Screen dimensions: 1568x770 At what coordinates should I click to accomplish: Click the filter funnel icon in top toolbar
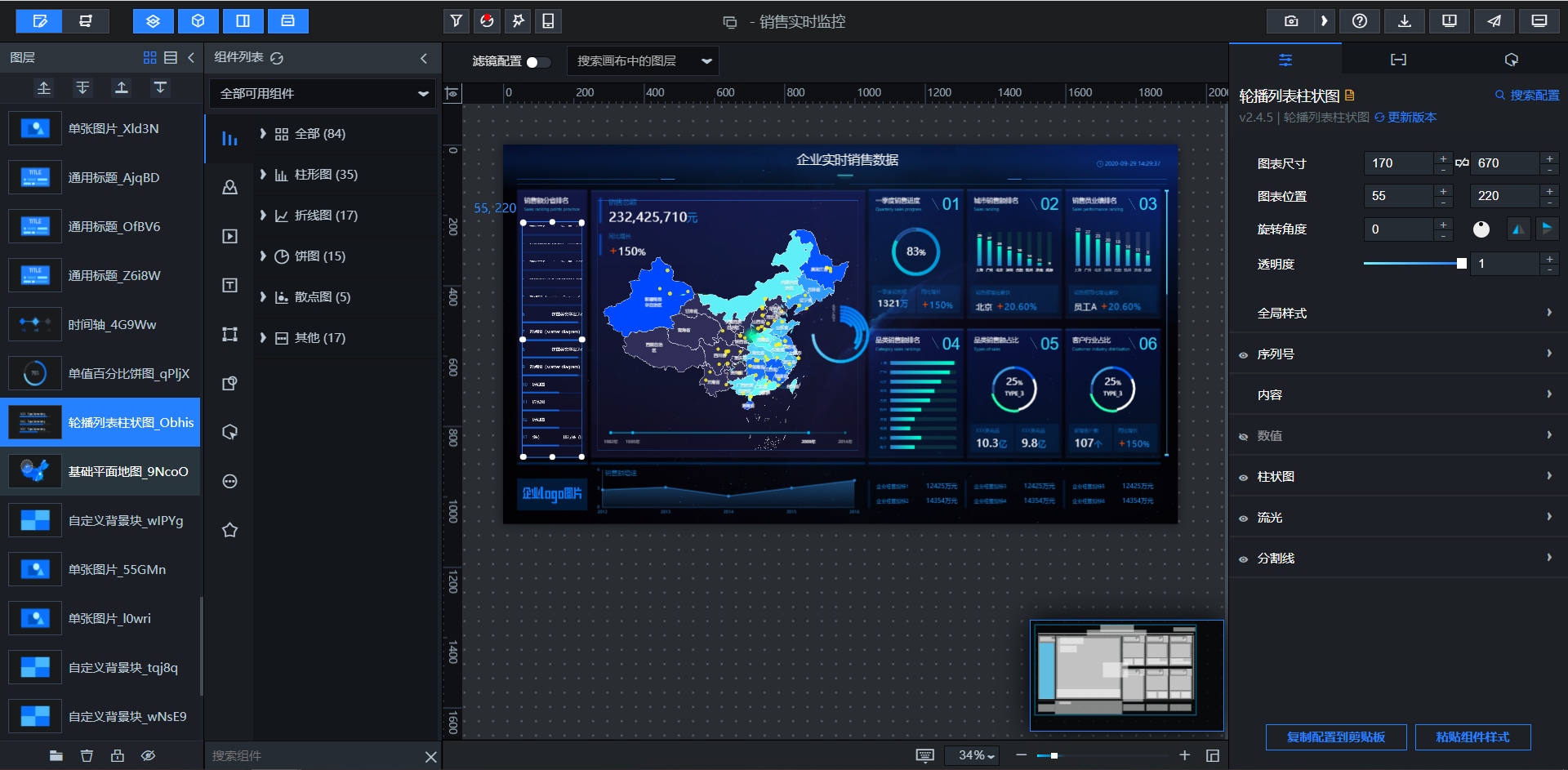[x=457, y=21]
